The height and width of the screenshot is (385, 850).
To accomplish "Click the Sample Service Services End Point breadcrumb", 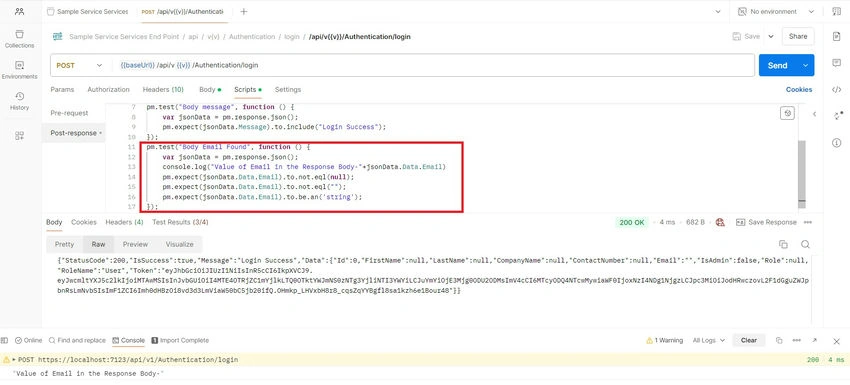I will coord(124,37).
